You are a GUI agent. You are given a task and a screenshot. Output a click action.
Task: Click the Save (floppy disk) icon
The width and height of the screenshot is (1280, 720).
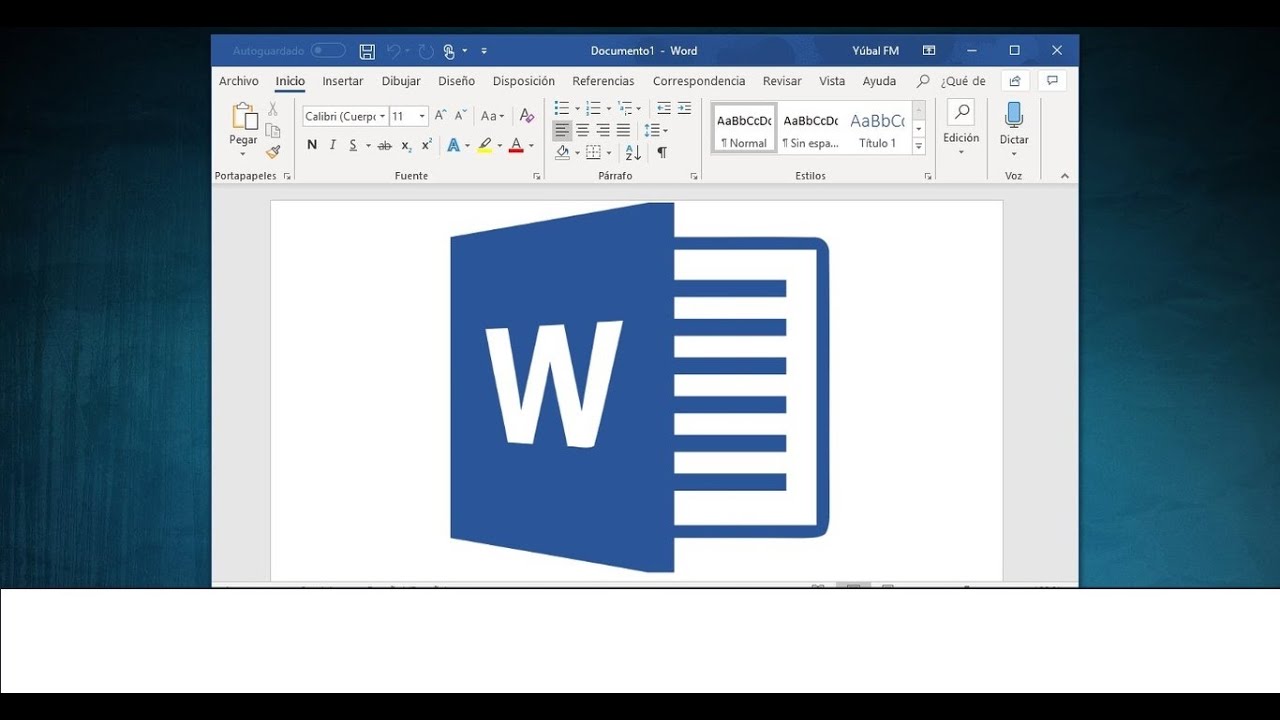point(367,51)
